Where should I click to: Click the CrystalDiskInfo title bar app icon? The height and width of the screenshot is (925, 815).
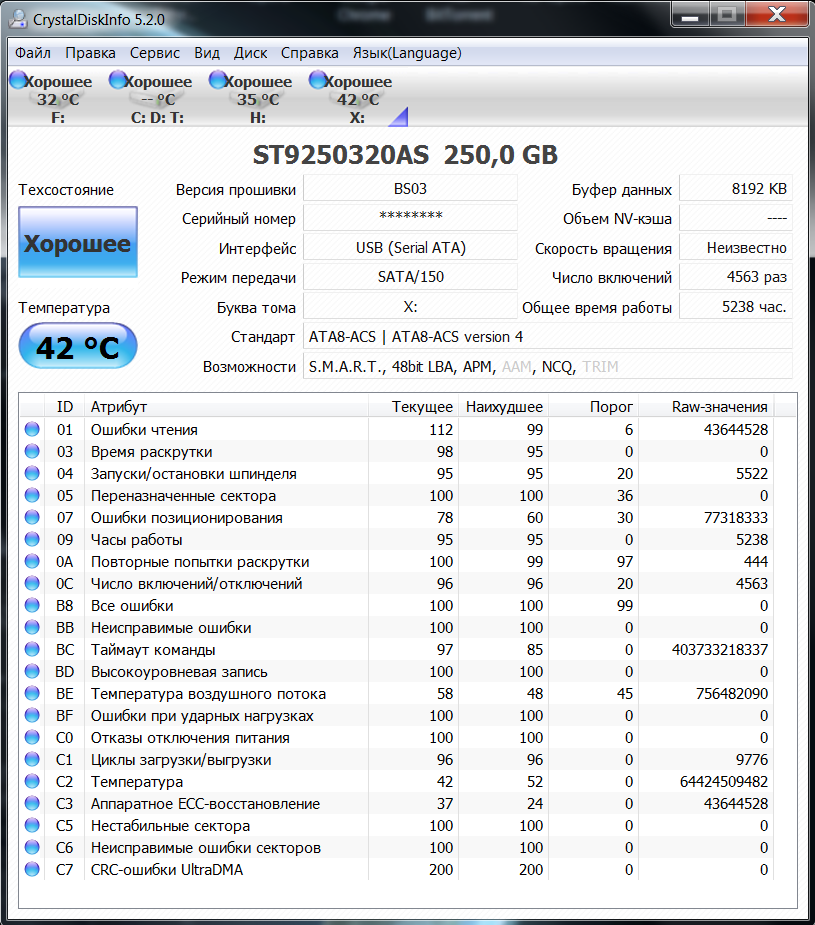19,19
